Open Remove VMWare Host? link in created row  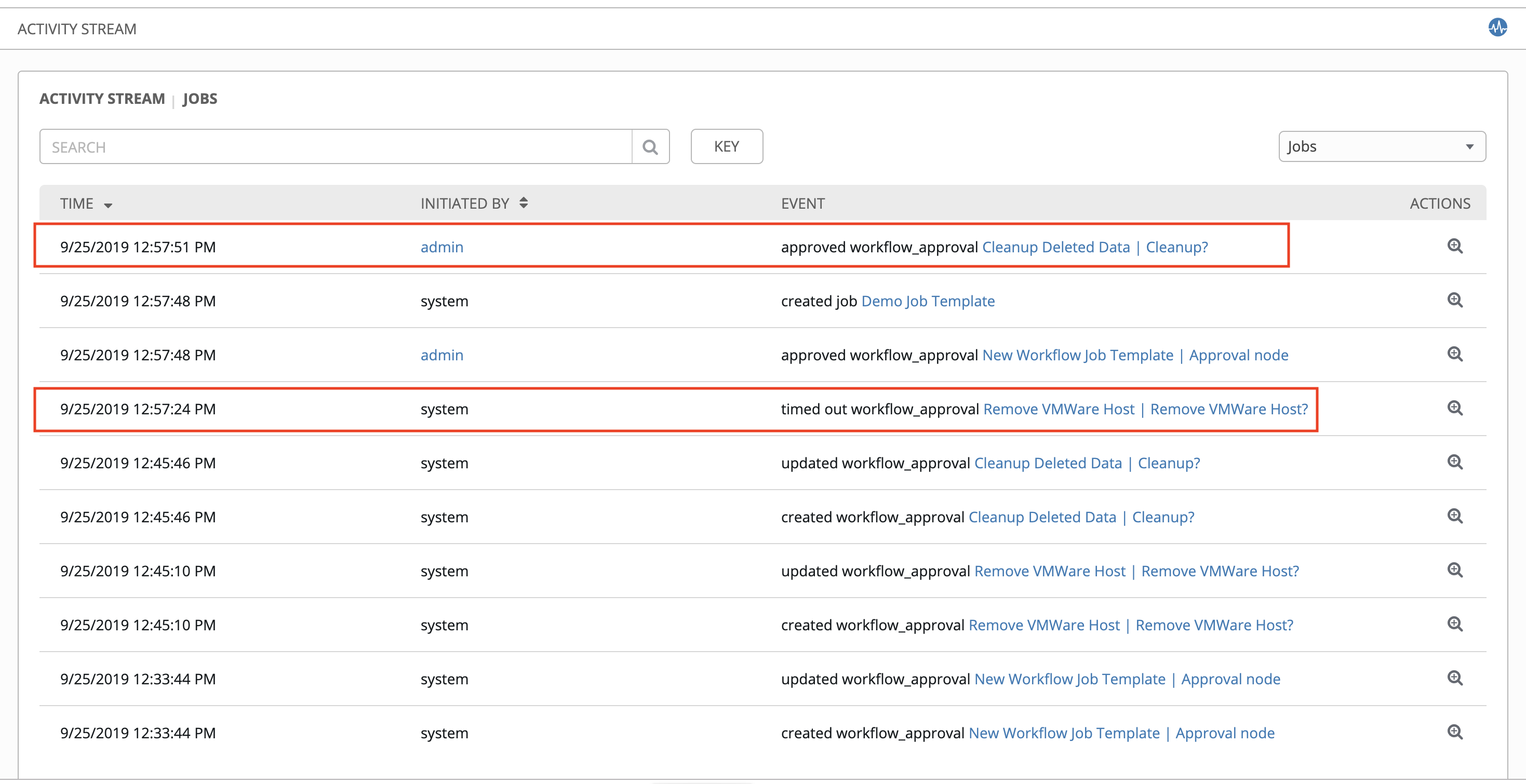click(x=1214, y=625)
